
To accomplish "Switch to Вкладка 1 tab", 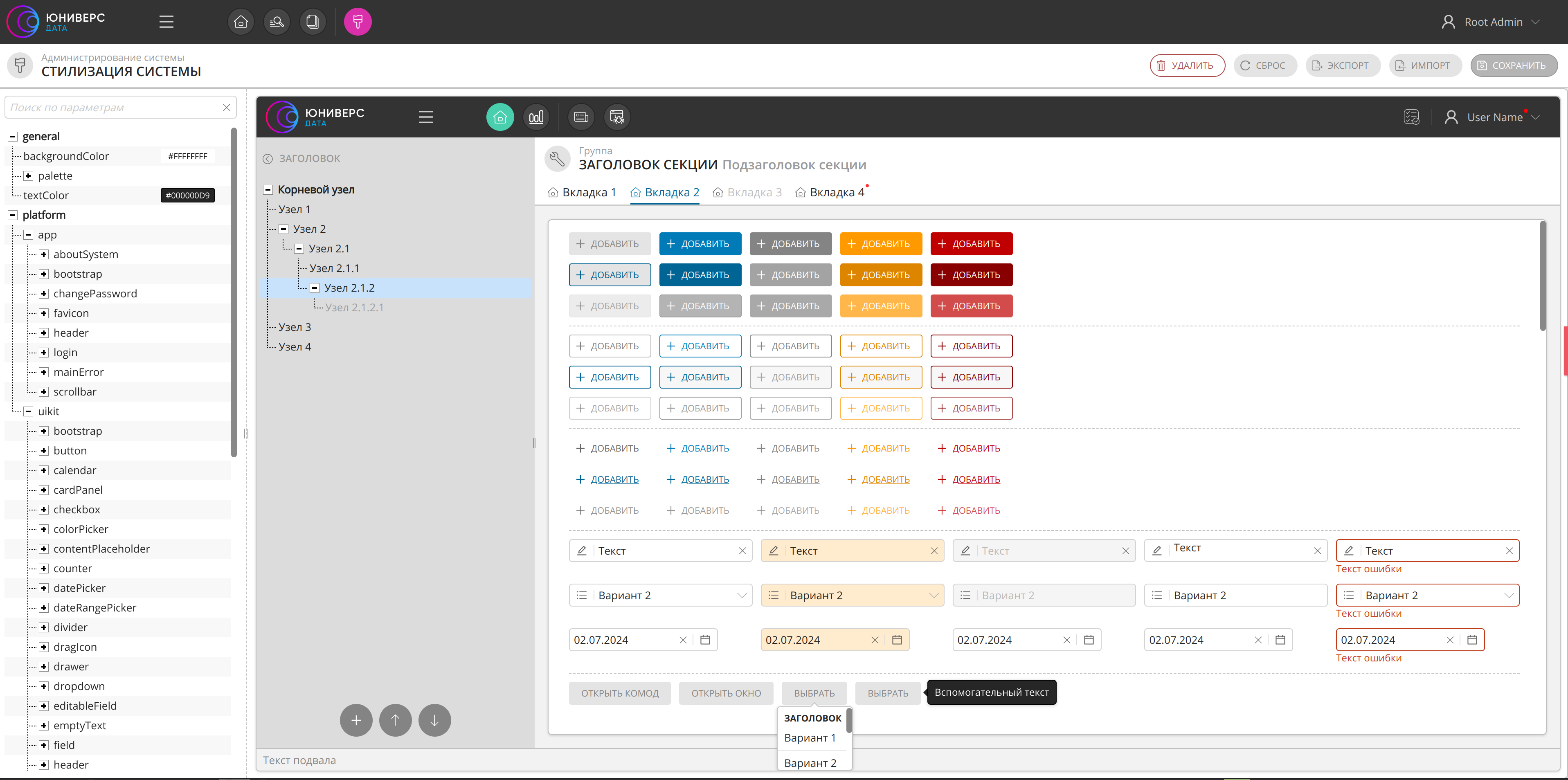I will click(582, 193).
